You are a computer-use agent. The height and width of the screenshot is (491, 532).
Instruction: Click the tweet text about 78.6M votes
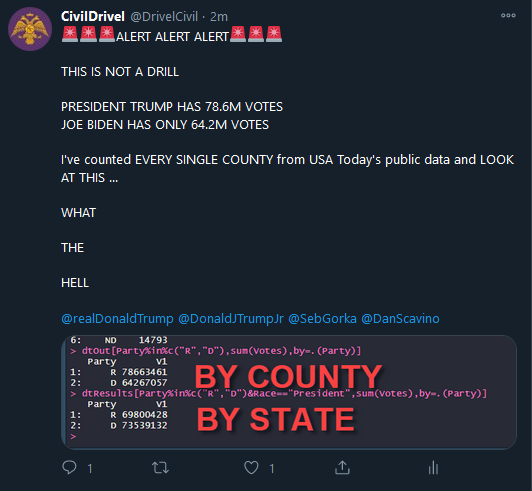pos(172,107)
